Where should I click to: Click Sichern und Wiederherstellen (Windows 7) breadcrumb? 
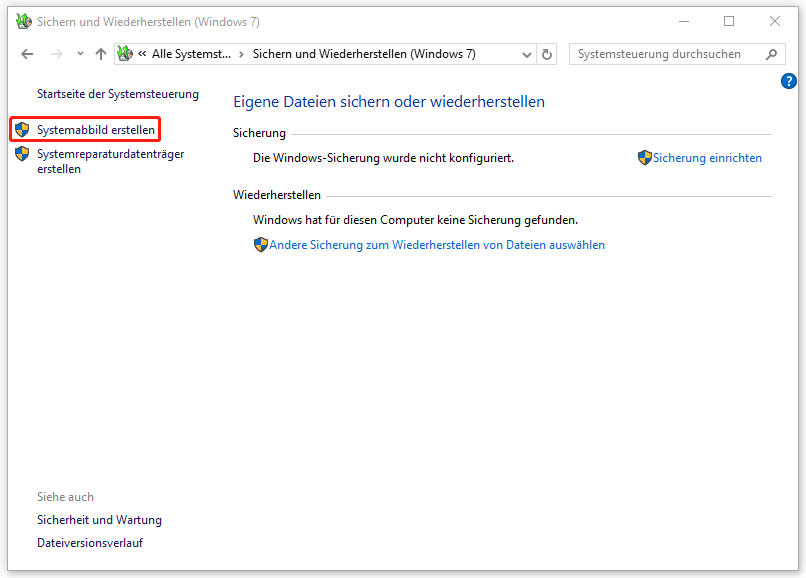click(366, 54)
